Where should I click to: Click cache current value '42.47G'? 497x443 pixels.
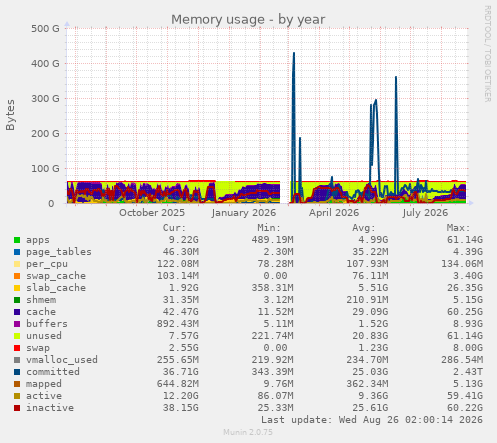(x=180, y=312)
